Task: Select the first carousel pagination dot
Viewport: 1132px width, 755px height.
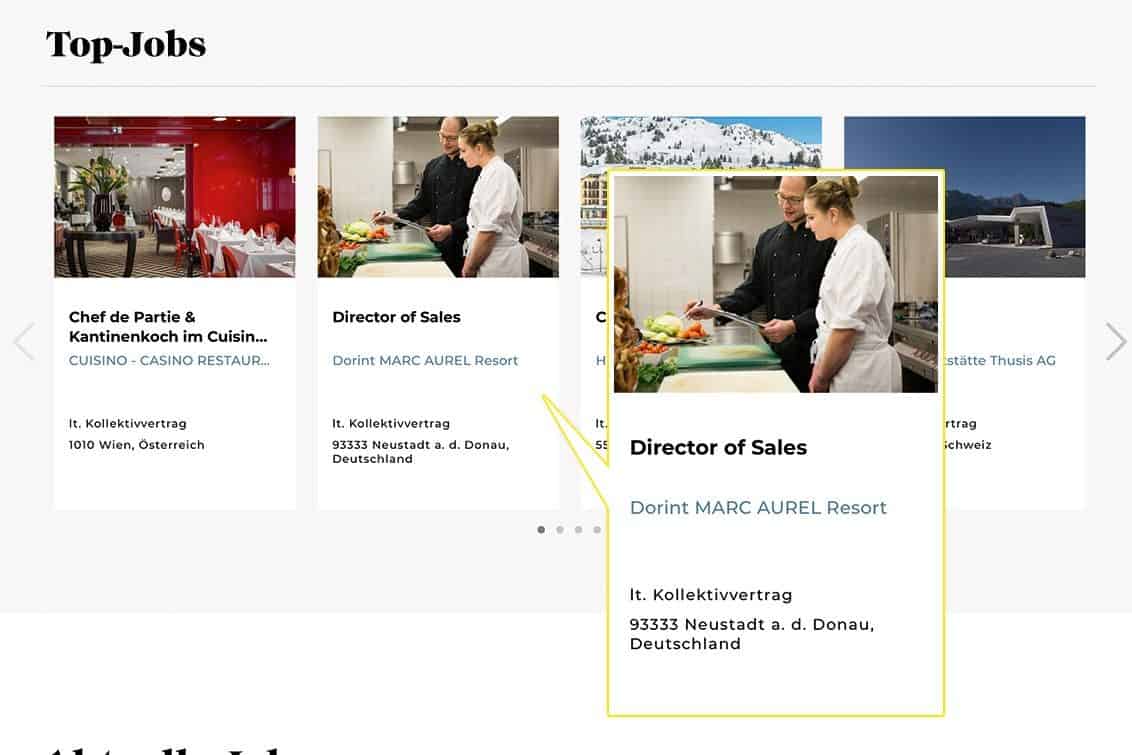Action: click(x=541, y=530)
